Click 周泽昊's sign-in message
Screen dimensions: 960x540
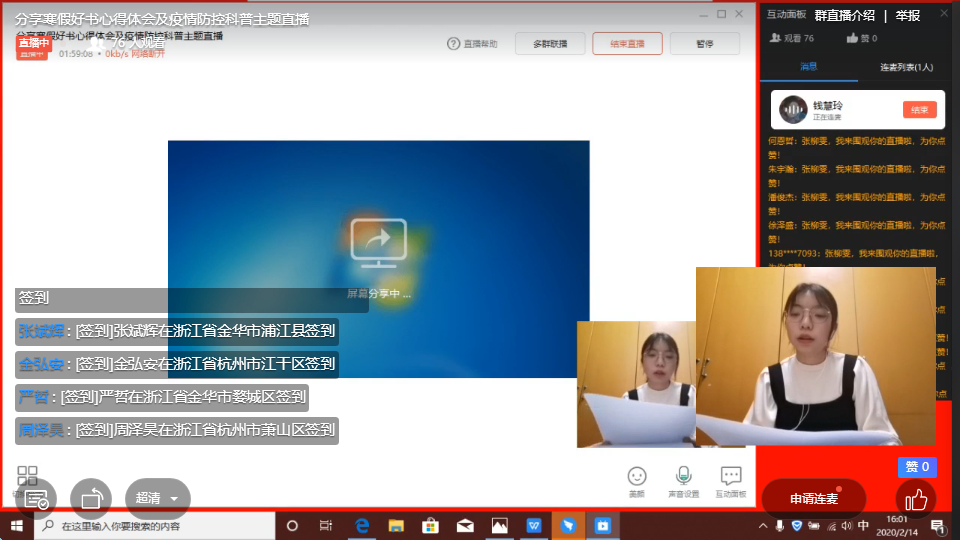point(177,430)
